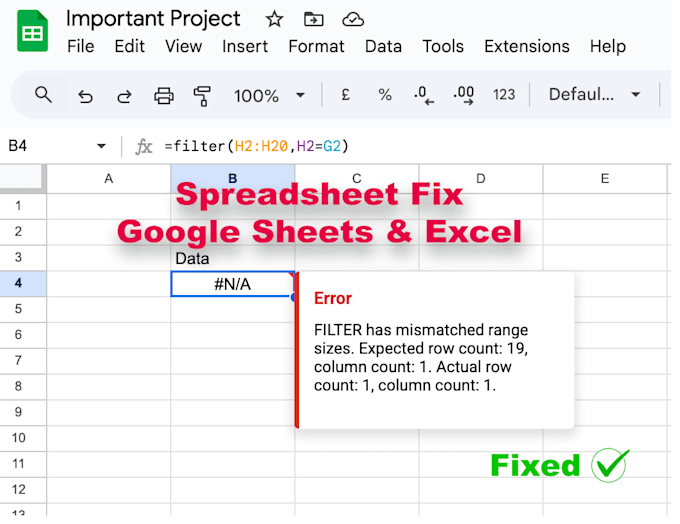Open more number formats 123
This screenshot has height=524, width=680.
[504, 95]
